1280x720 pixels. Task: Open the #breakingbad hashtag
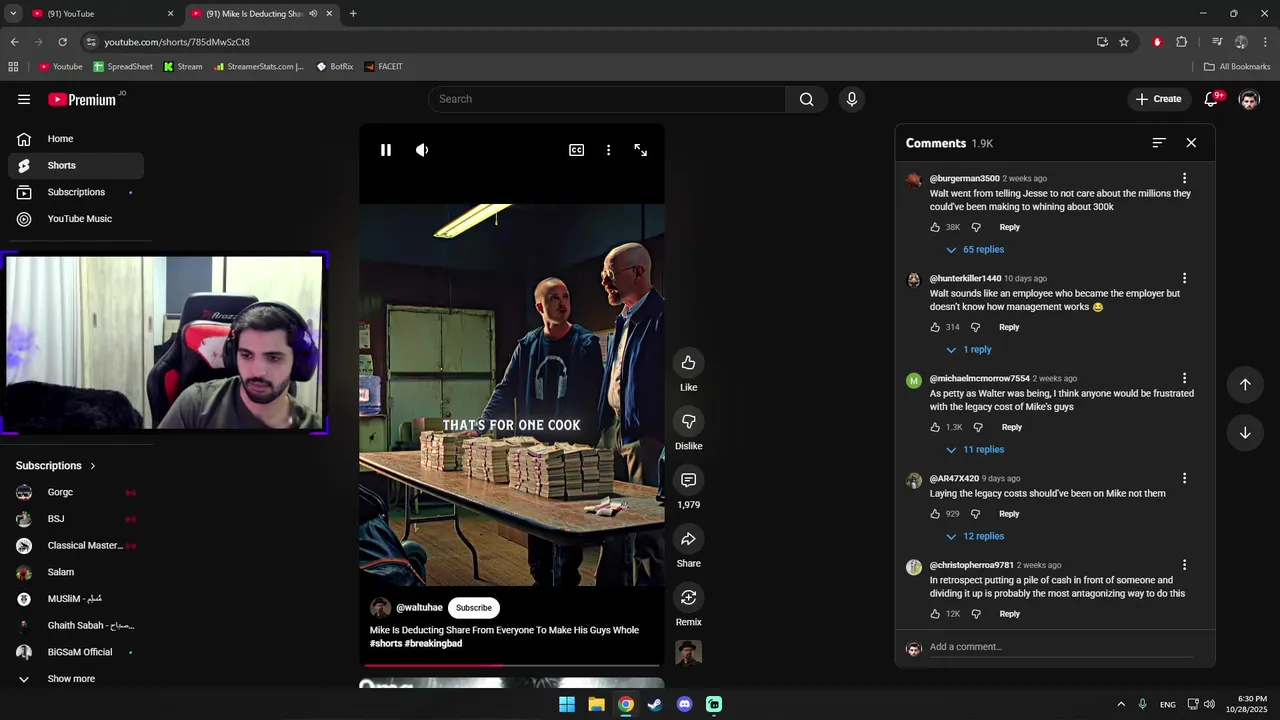433,644
